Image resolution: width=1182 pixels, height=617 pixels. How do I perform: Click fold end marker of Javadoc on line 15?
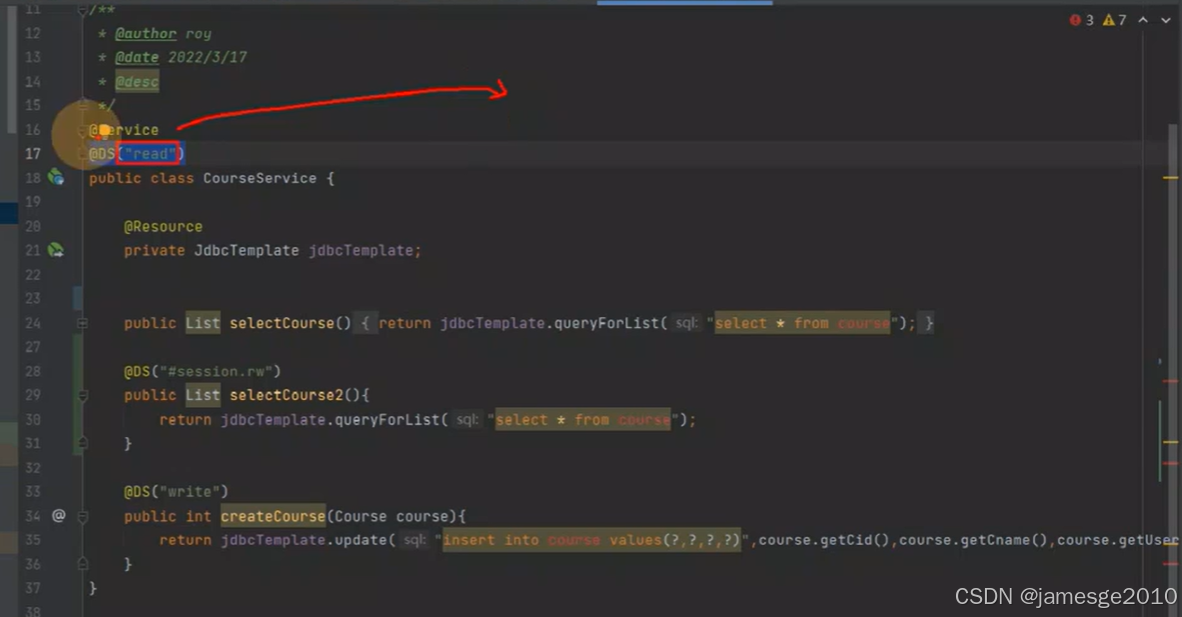coord(82,106)
